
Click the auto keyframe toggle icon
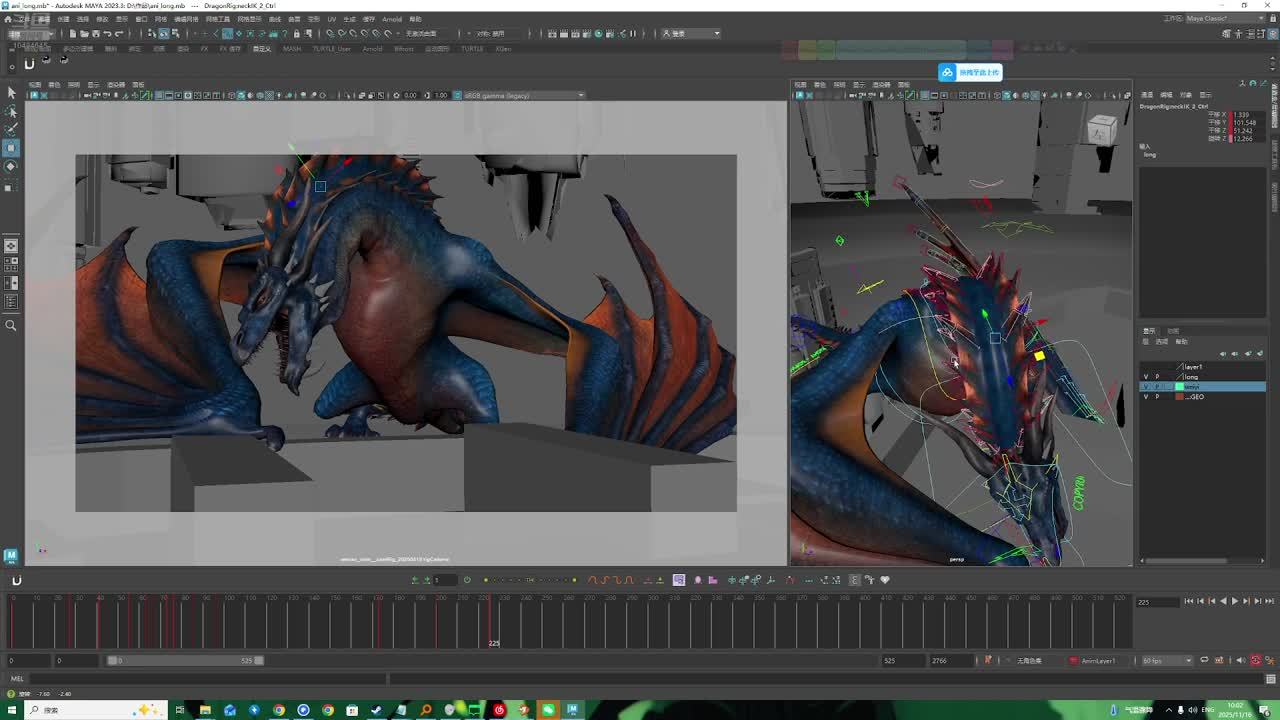[1256, 661]
